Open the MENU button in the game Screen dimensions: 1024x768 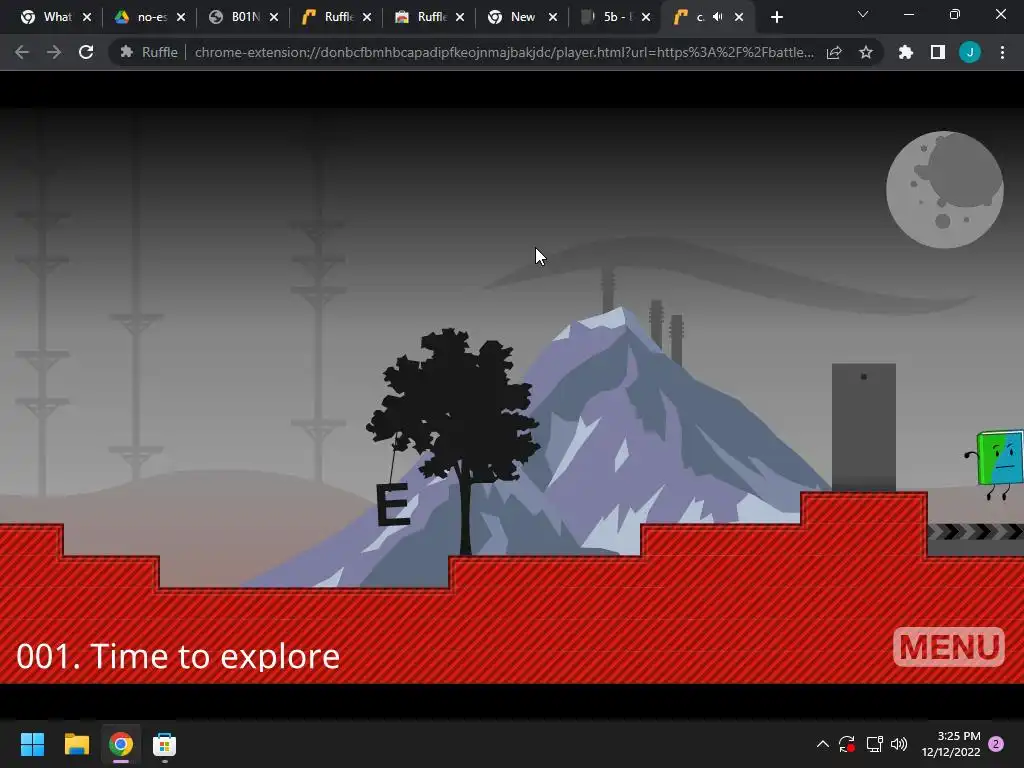click(948, 647)
